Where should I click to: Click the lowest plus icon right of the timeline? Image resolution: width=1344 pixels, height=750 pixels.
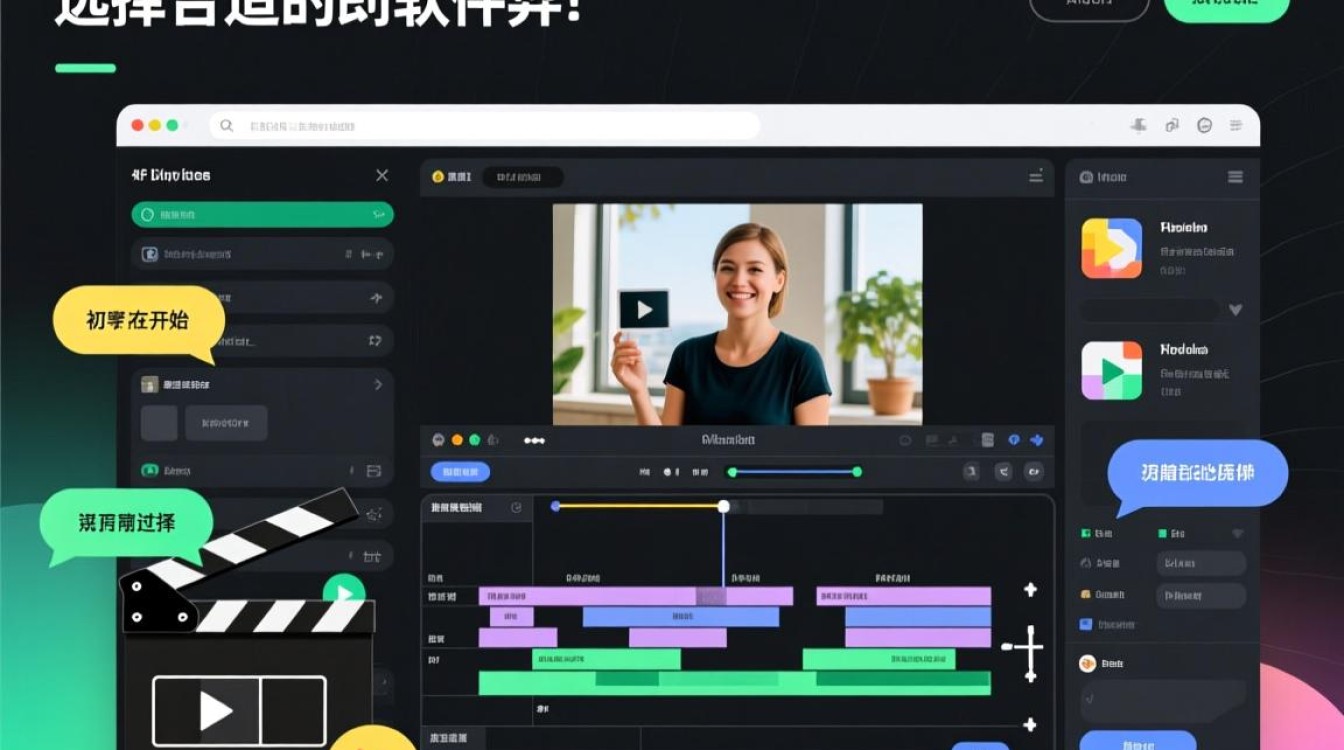click(x=1030, y=725)
